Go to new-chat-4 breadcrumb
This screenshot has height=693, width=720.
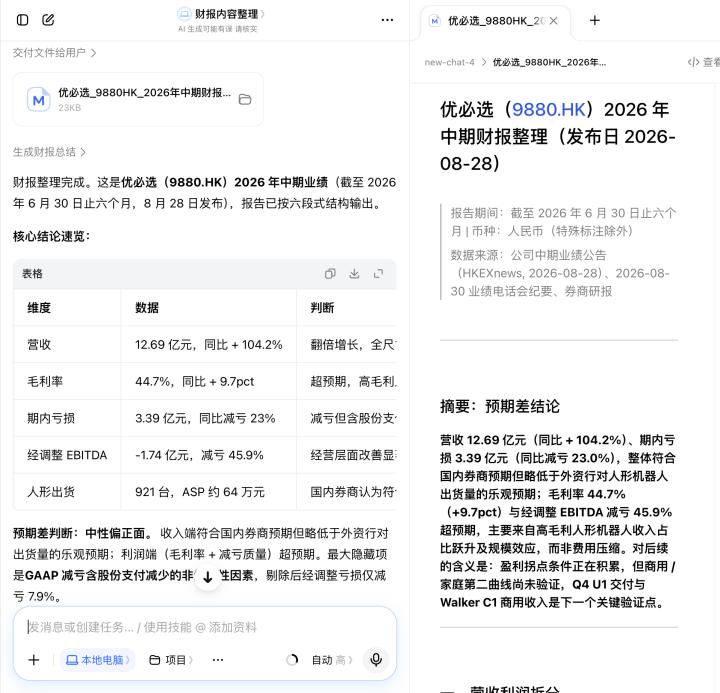450,62
